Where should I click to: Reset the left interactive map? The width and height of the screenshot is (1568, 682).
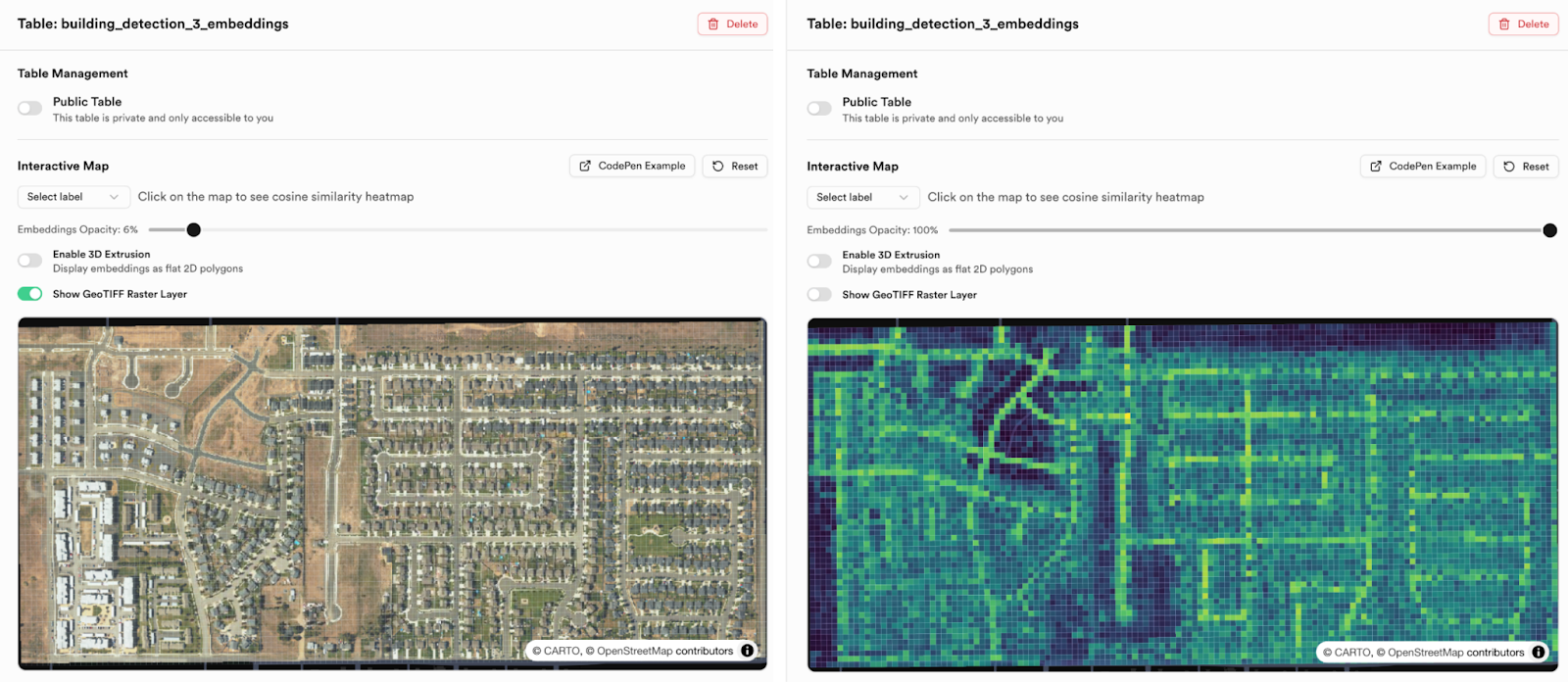pos(735,166)
